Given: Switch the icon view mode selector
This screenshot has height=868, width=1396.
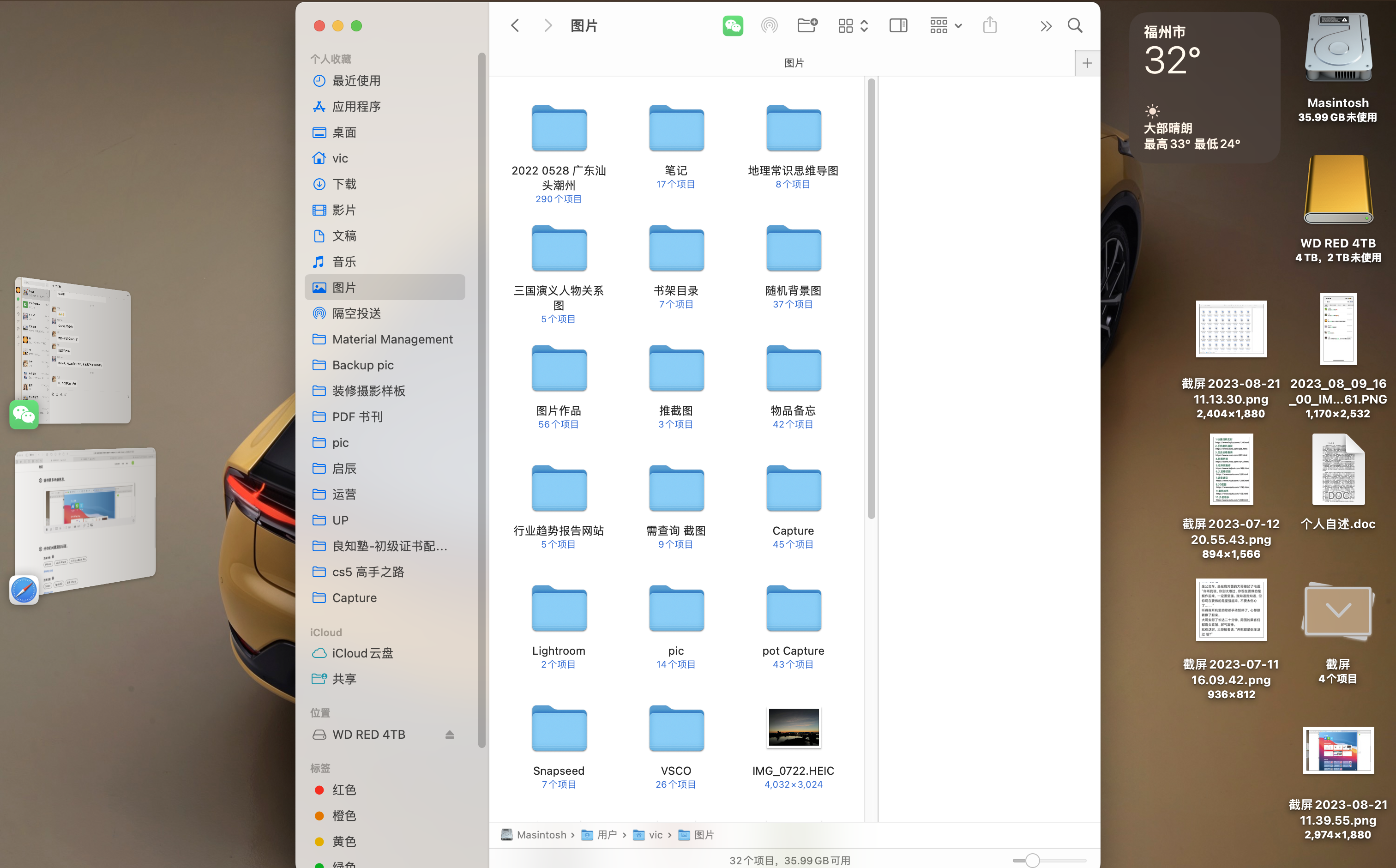Looking at the screenshot, I should click(852, 26).
